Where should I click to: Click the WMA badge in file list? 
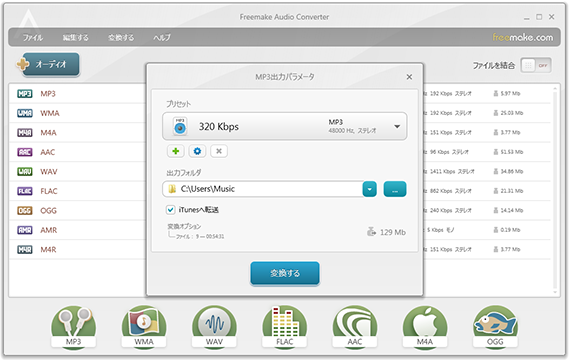(x=25, y=113)
